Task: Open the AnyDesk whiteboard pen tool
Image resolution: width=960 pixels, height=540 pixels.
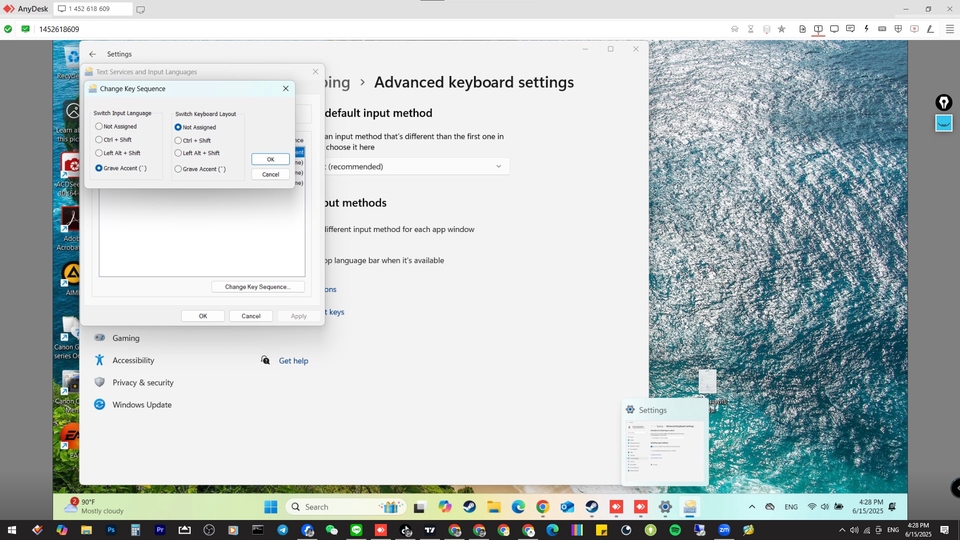Action: [930, 29]
